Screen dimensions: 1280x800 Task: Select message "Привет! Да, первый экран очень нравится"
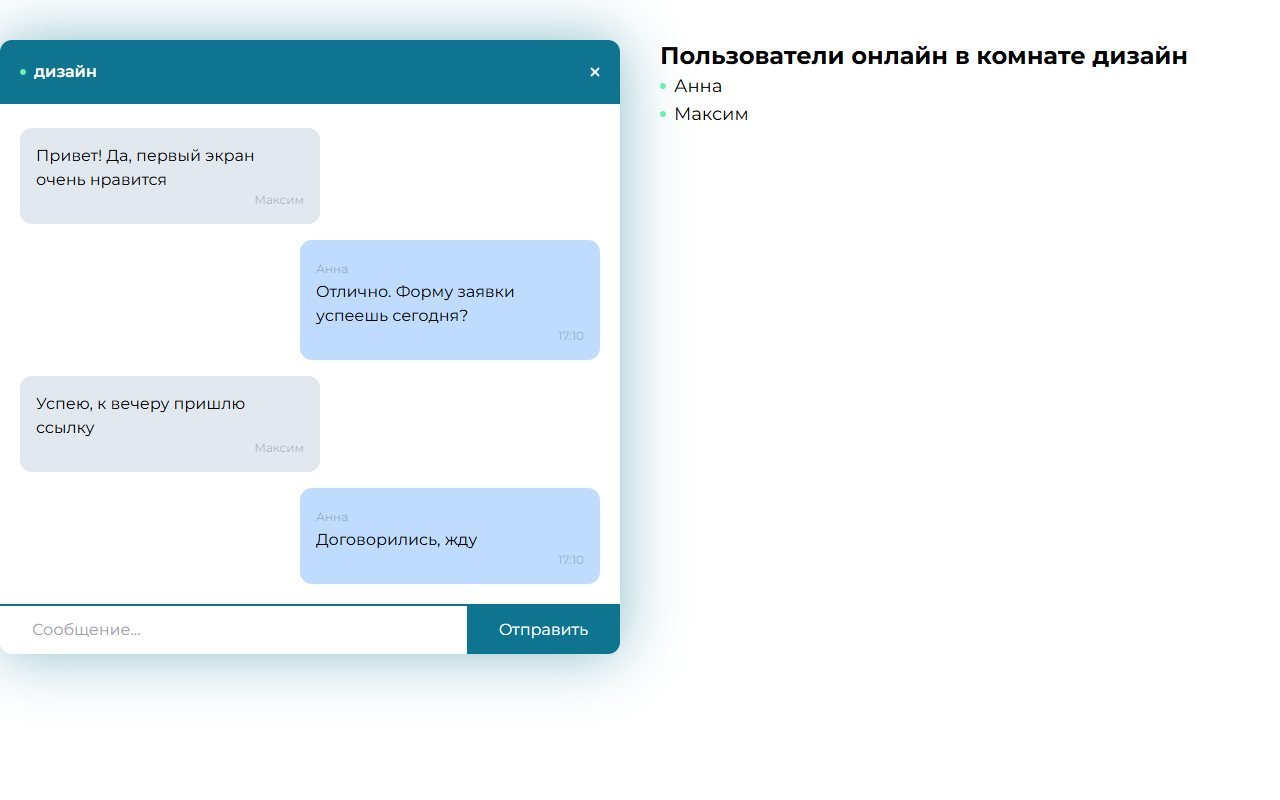tap(170, 176)
